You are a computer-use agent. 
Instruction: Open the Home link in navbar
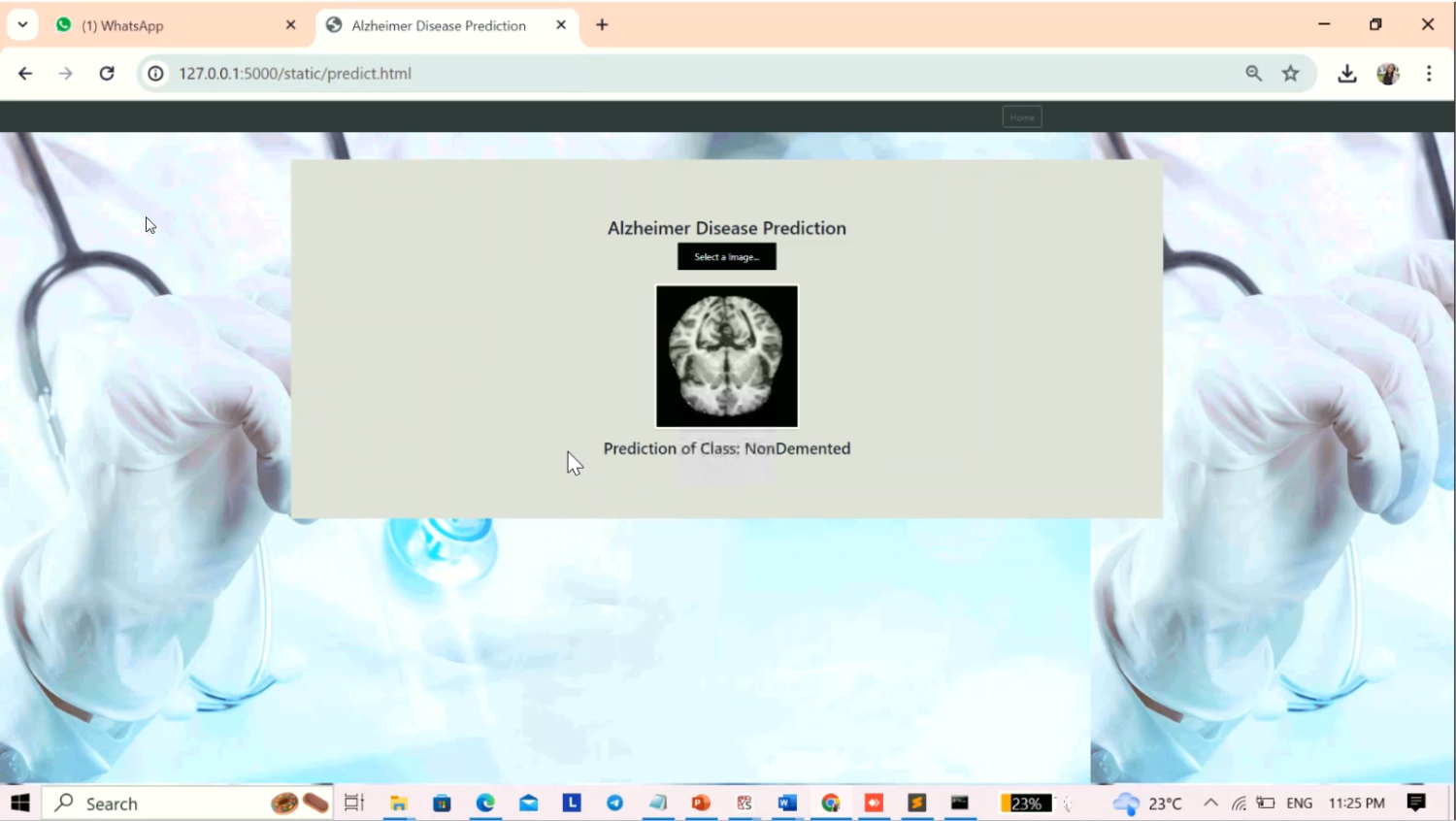click(x=1022, y=117)
